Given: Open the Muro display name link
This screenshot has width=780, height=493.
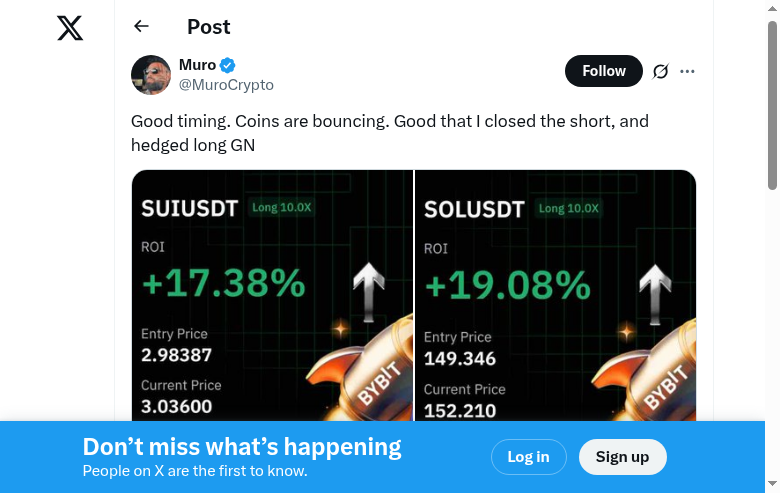Looking at the screenshot, I should click(197, 65).
